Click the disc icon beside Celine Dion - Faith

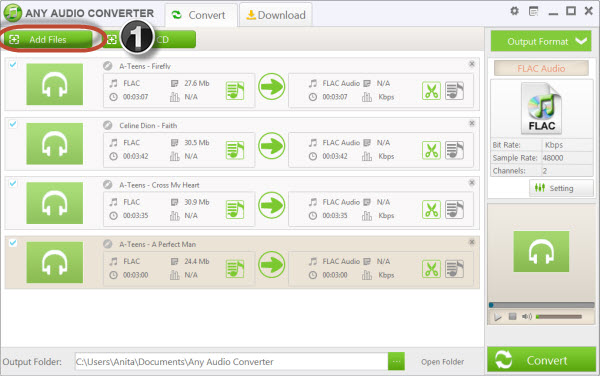click(x=108, y=125)
